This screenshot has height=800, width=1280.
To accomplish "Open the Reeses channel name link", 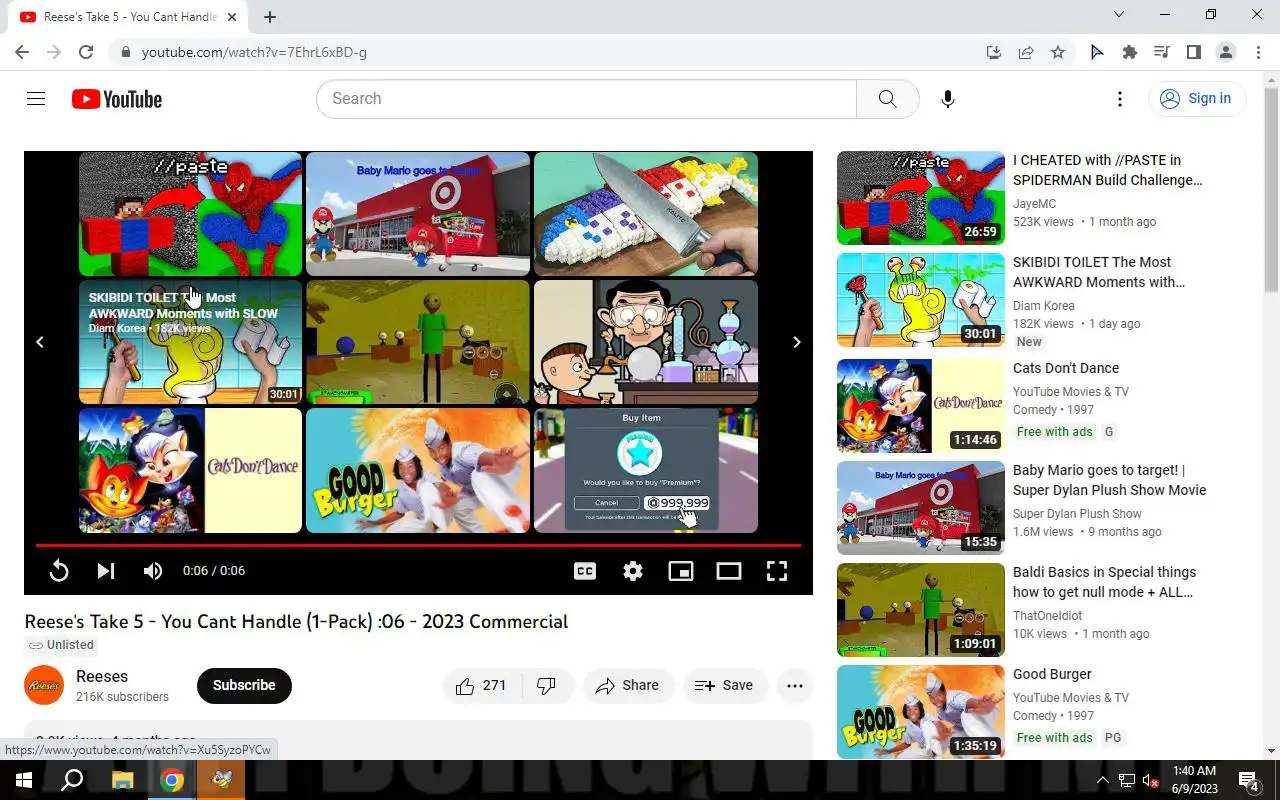I will click(102, 677).
